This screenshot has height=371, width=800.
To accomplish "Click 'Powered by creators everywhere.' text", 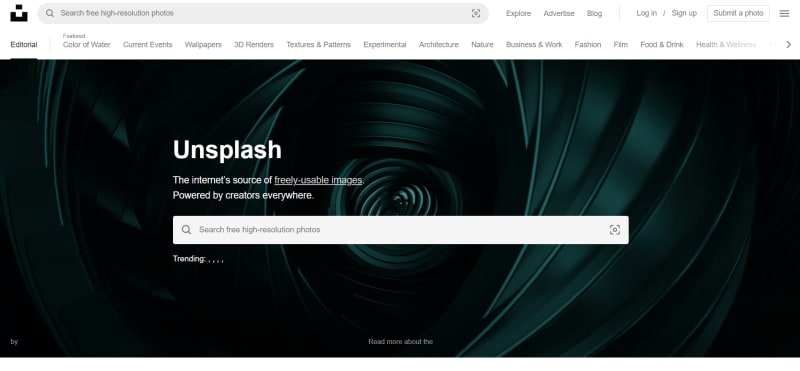I will [x=243, y=195].
